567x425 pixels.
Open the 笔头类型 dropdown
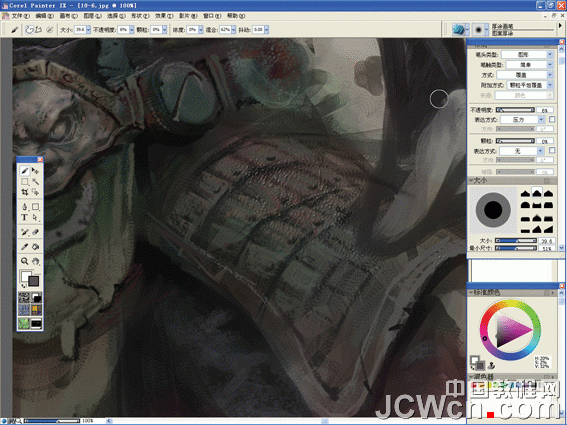[x=528, y=55]
